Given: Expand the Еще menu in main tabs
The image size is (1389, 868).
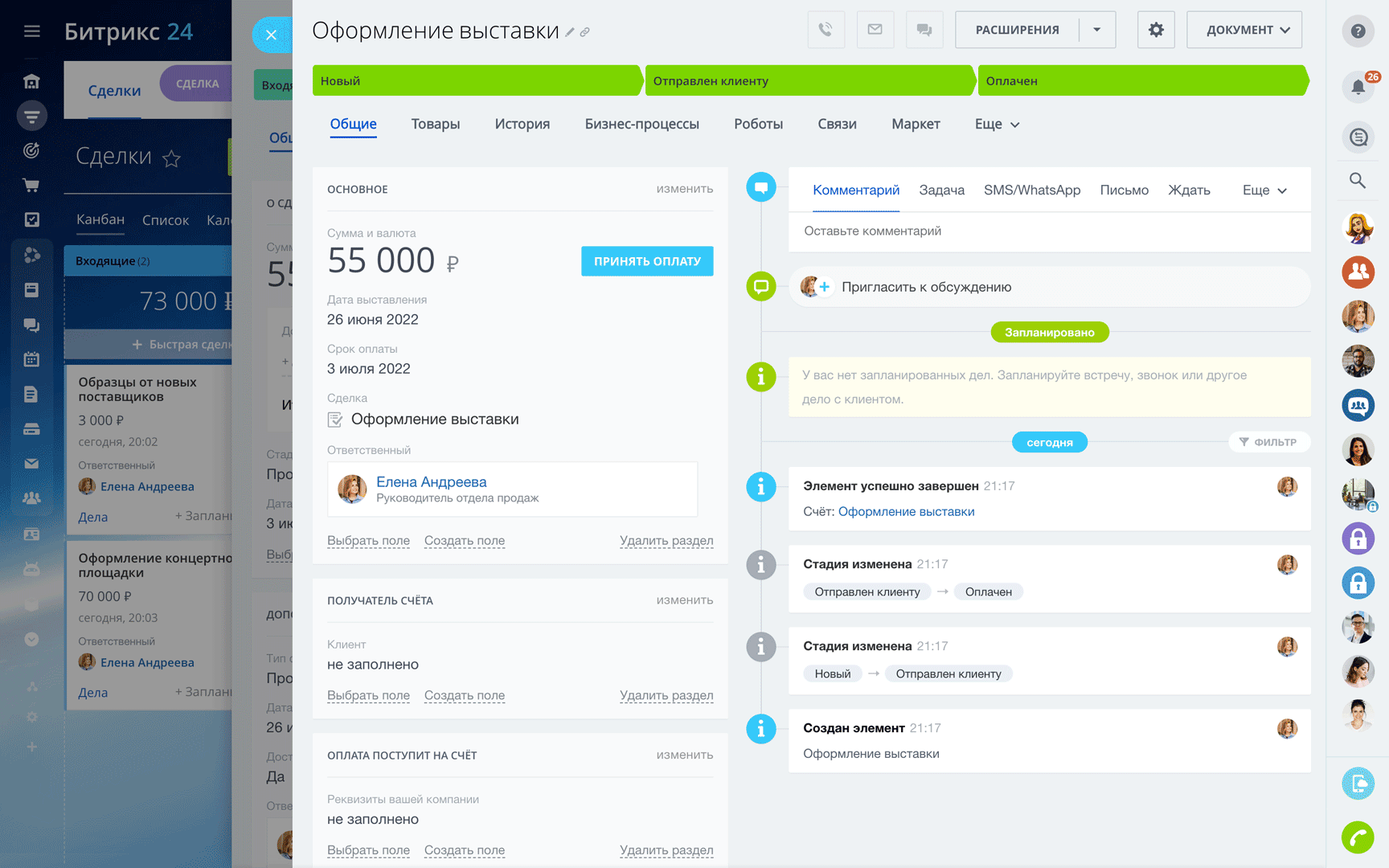Looking at the screenshot, I should [x=997, y=125].
